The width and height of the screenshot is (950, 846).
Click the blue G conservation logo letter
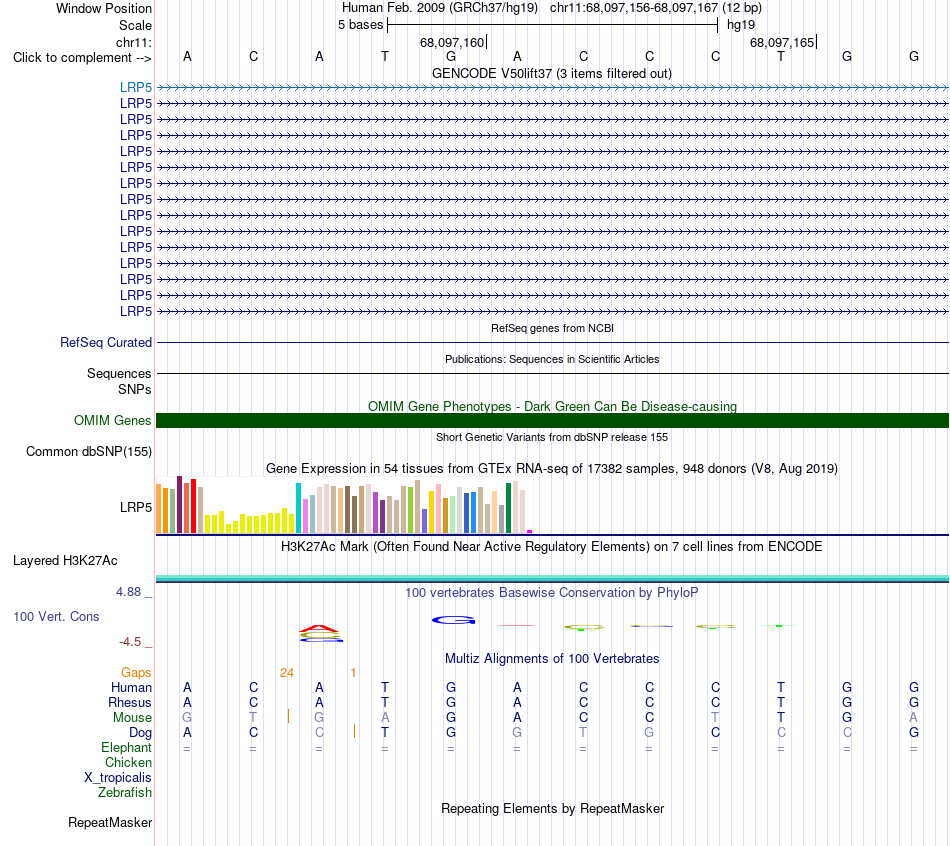pyautogui.click(x=453, y=620)
